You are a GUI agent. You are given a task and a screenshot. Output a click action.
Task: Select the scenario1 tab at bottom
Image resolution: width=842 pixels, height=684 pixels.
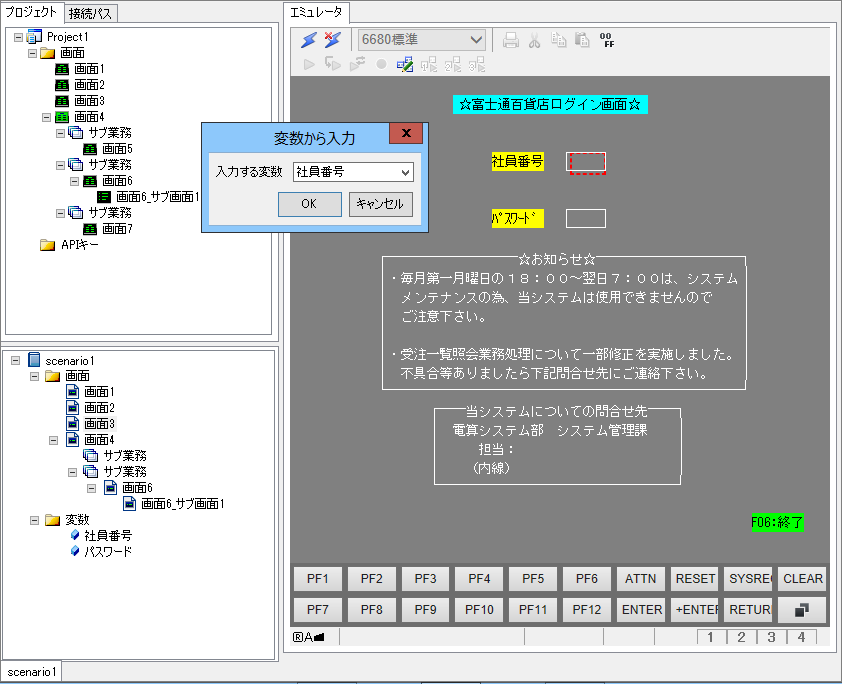pos(31,672)
